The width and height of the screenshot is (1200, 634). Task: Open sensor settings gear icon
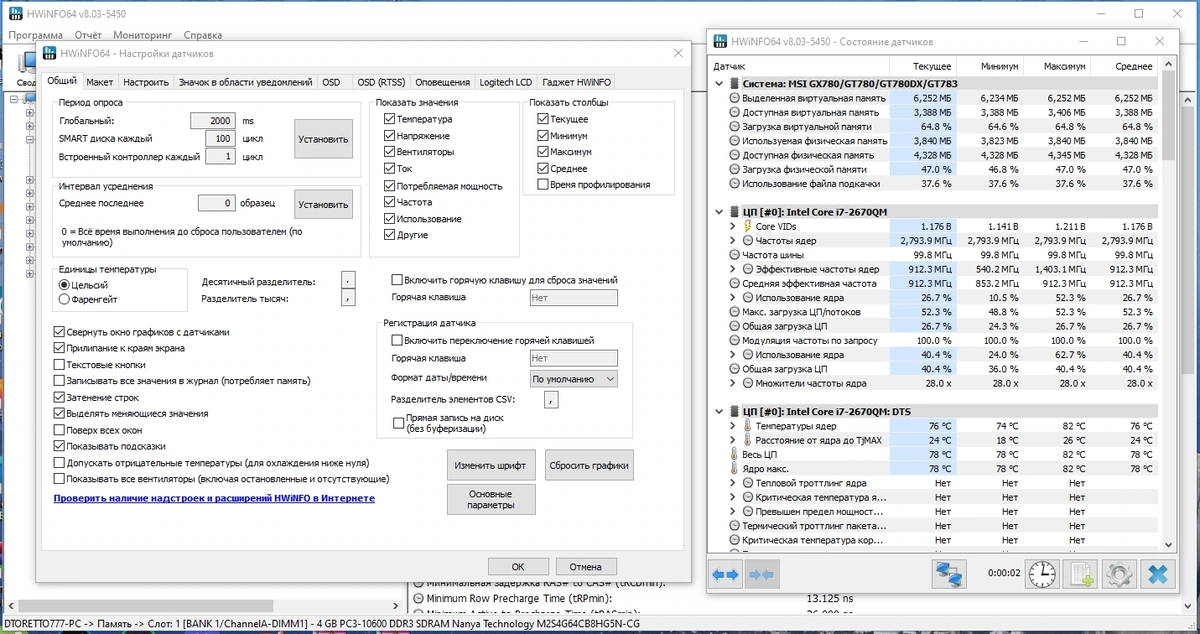[x=1118, y=574]
